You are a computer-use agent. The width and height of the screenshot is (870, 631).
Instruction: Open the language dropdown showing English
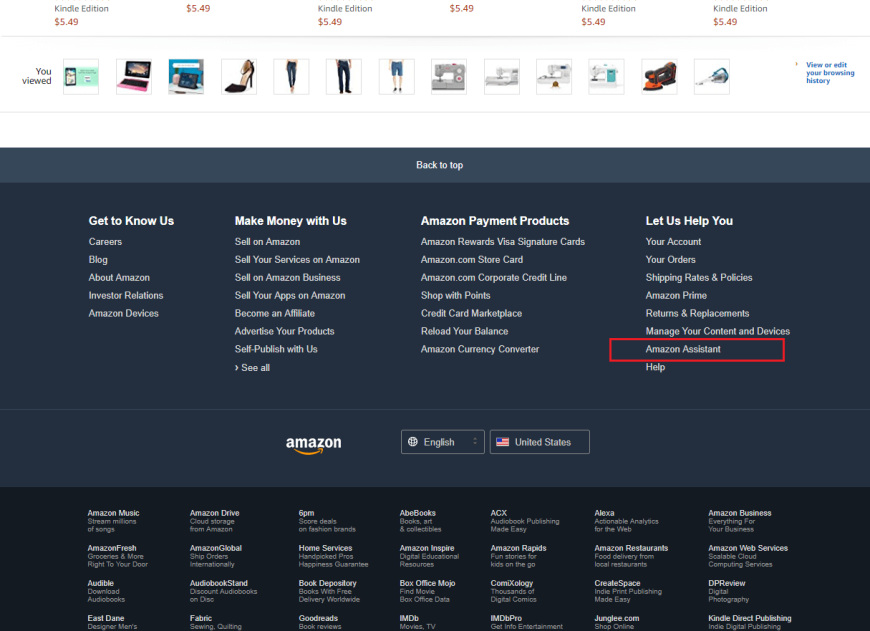pyautogui.click(x=443, y=442)
